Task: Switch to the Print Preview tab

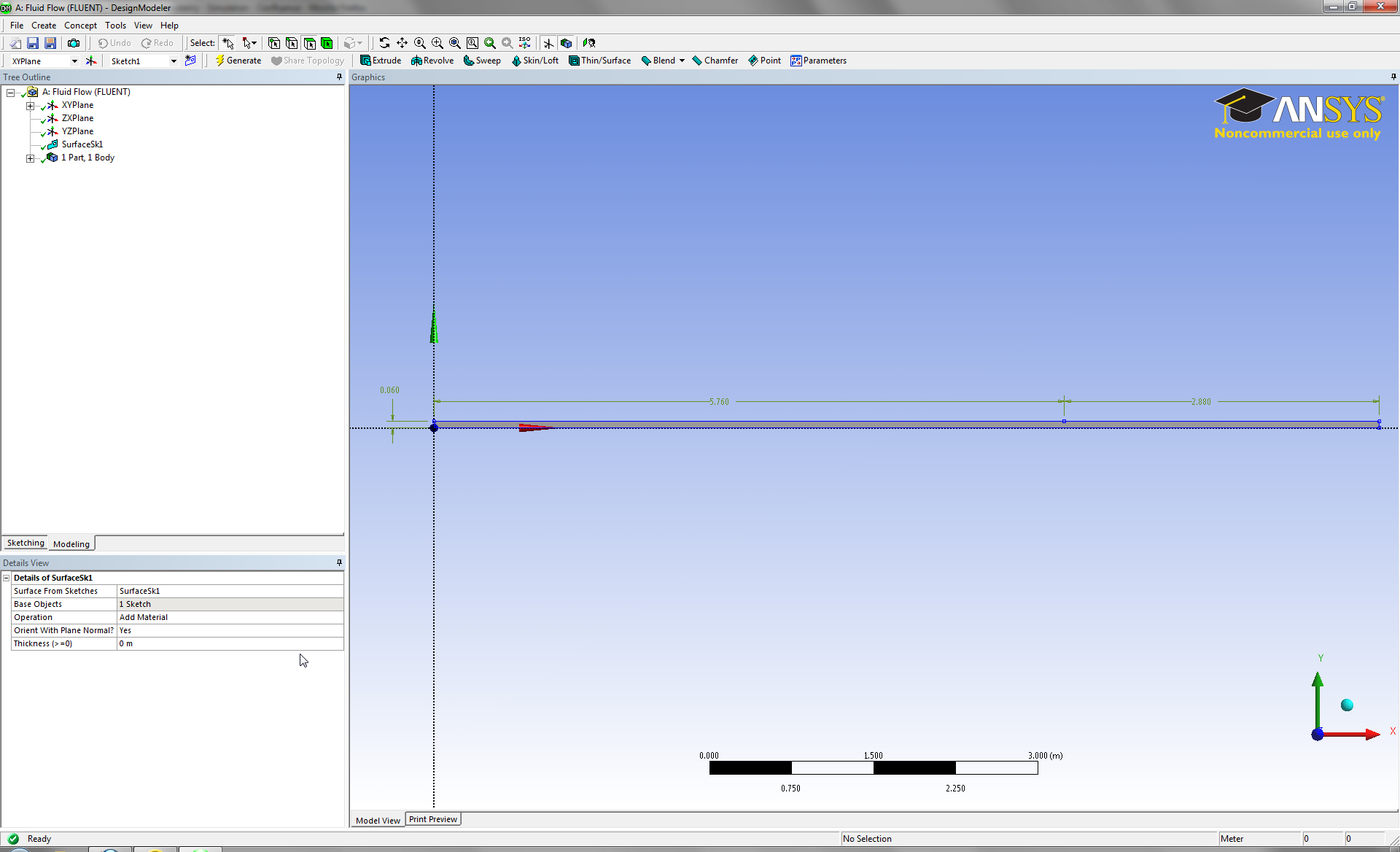Action: [x=433, y=819]
